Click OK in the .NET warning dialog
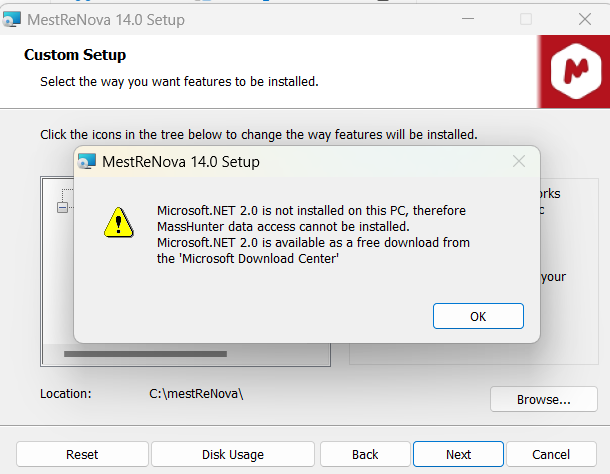The width and height of the screenshot is (610, 474). click(x=478, y=316)
